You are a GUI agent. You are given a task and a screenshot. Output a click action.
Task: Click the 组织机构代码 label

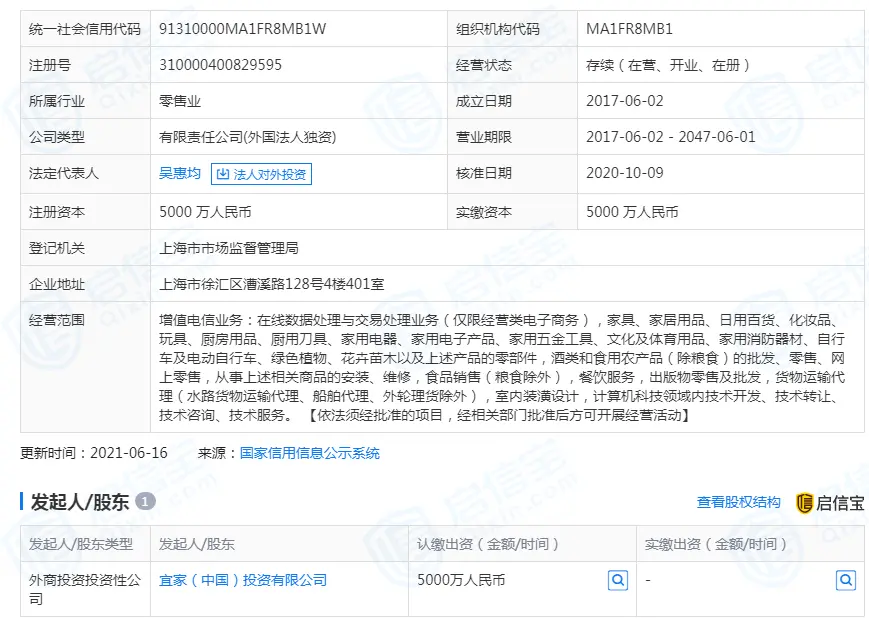(x=498, y=29)
